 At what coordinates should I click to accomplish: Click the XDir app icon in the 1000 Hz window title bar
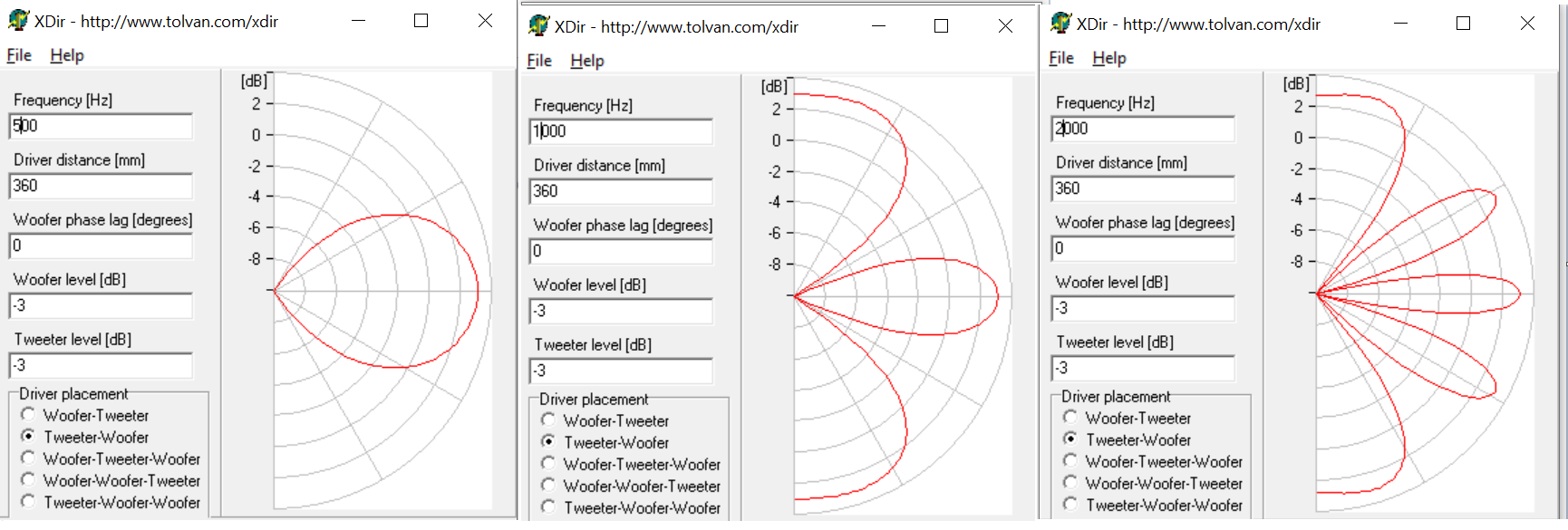point(538,26)
